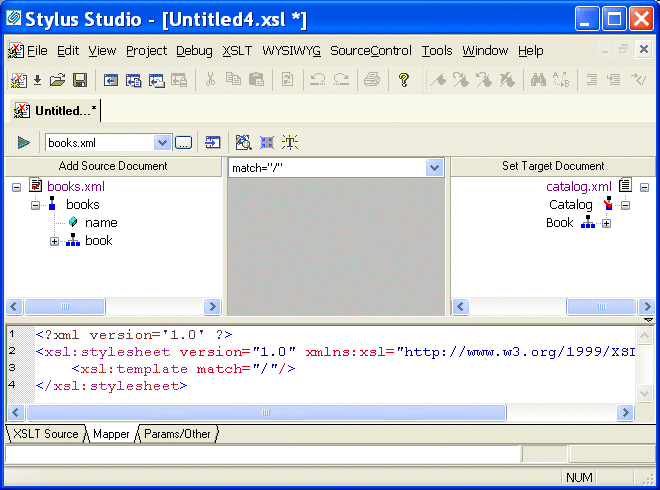Click the Open file folder icon
This screenshot has height=490, width=660.
pyautogui.click(x=58, y=80)
